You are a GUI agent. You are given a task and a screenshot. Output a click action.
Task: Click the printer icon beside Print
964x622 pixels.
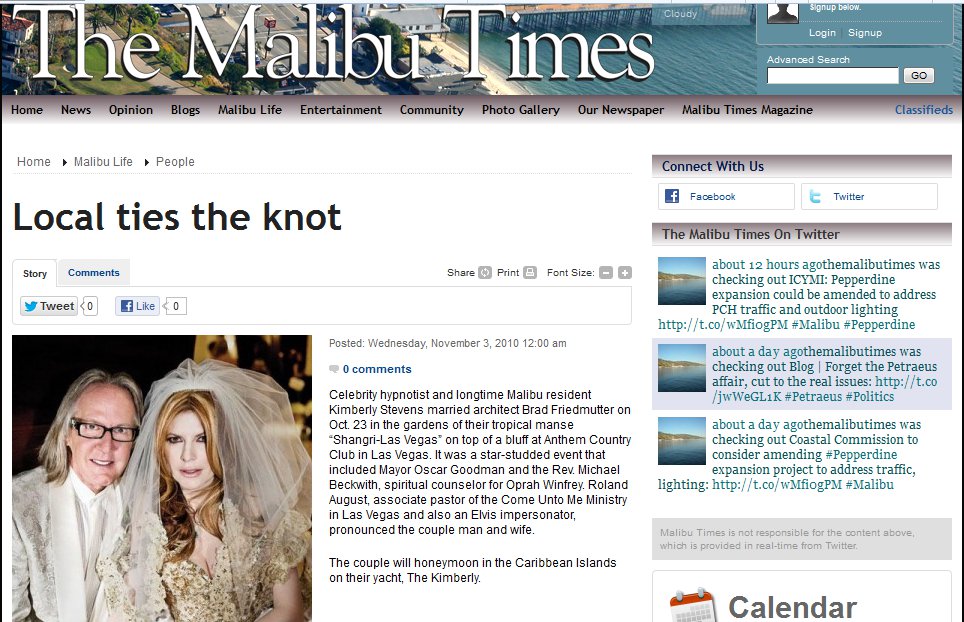[x=530, y=272]
